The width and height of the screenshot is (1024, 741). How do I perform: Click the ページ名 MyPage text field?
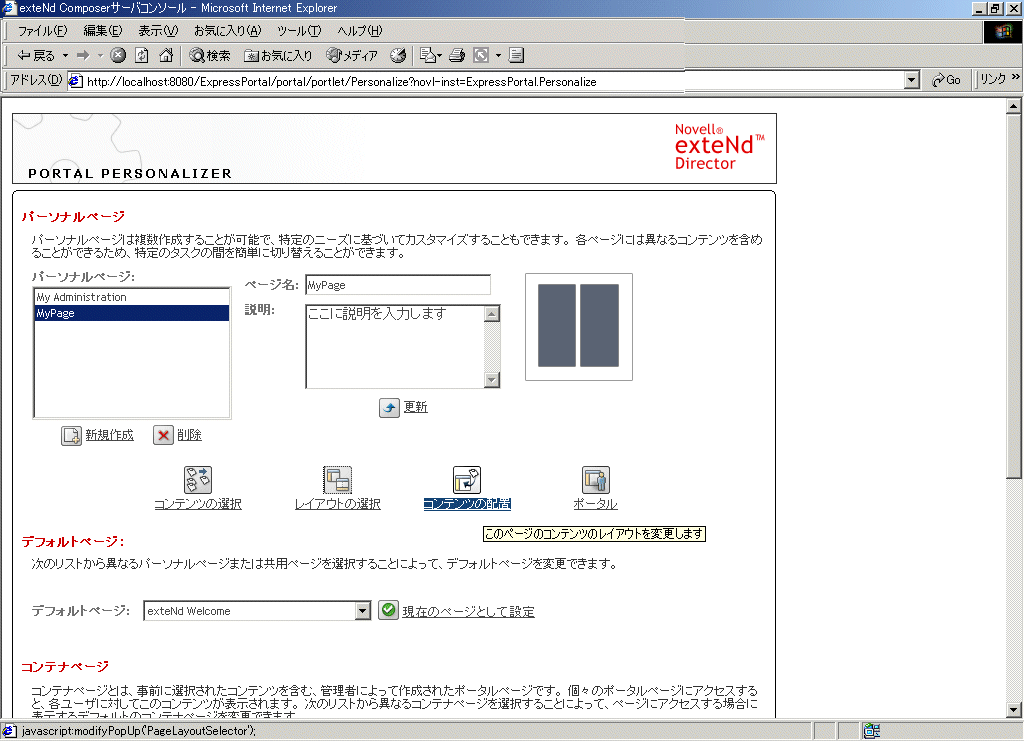(x=398, y=285)
